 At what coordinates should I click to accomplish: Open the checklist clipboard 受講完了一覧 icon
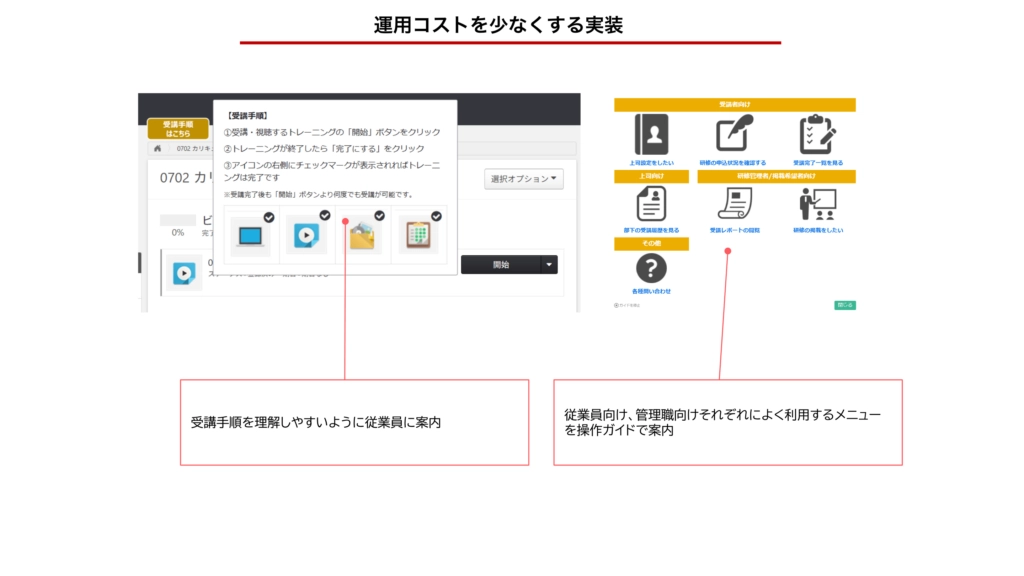point(817,135)
